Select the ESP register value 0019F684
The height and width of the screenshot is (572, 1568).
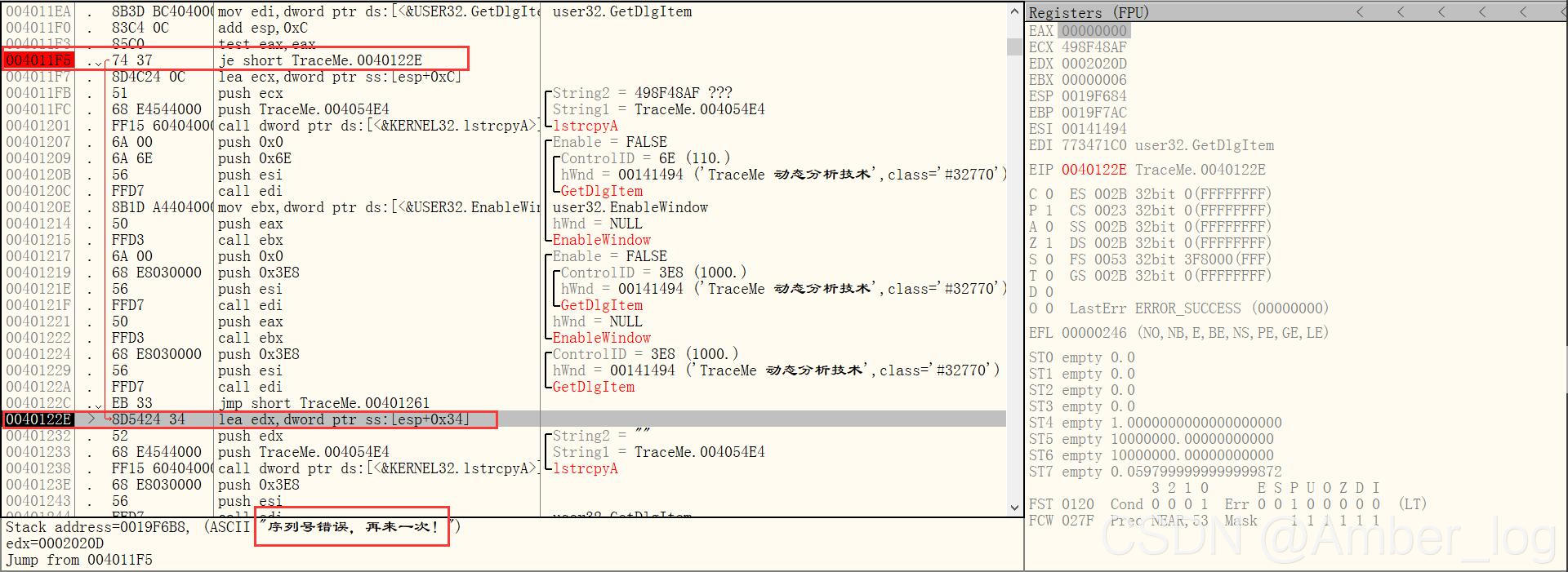1094,96
